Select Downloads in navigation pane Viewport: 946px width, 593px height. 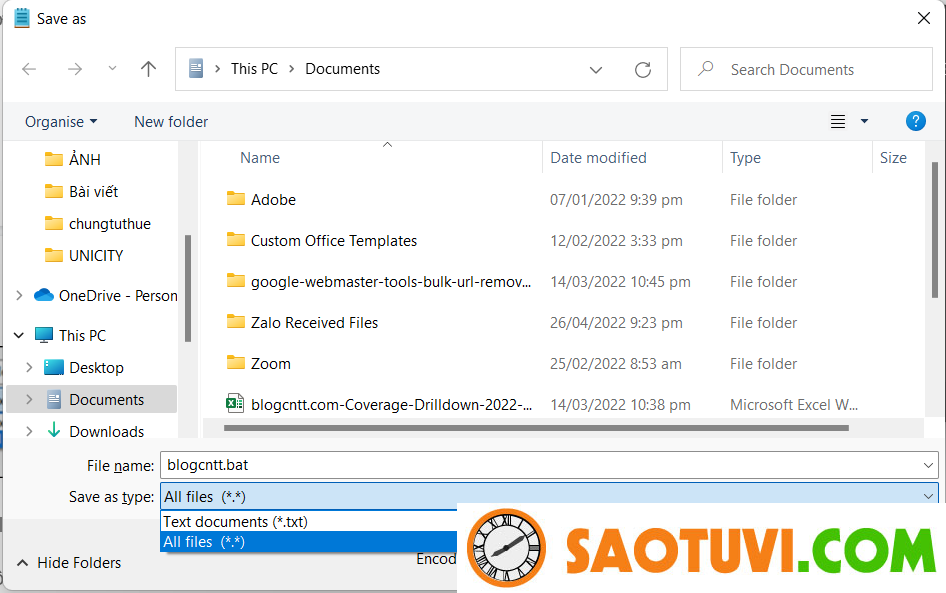click(95, 431)
